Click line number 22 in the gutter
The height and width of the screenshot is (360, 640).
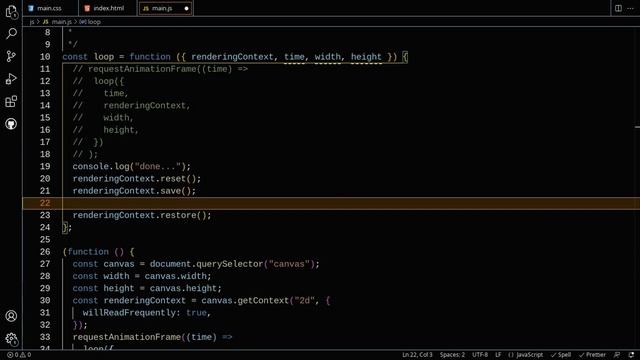coord(45,203)
